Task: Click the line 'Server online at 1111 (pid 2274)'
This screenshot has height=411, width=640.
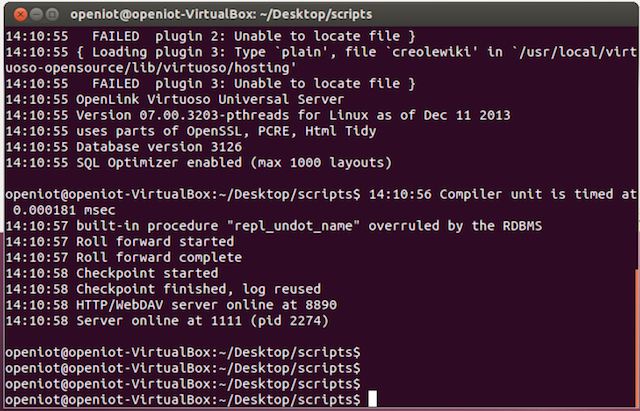Action: click(167, 321)
